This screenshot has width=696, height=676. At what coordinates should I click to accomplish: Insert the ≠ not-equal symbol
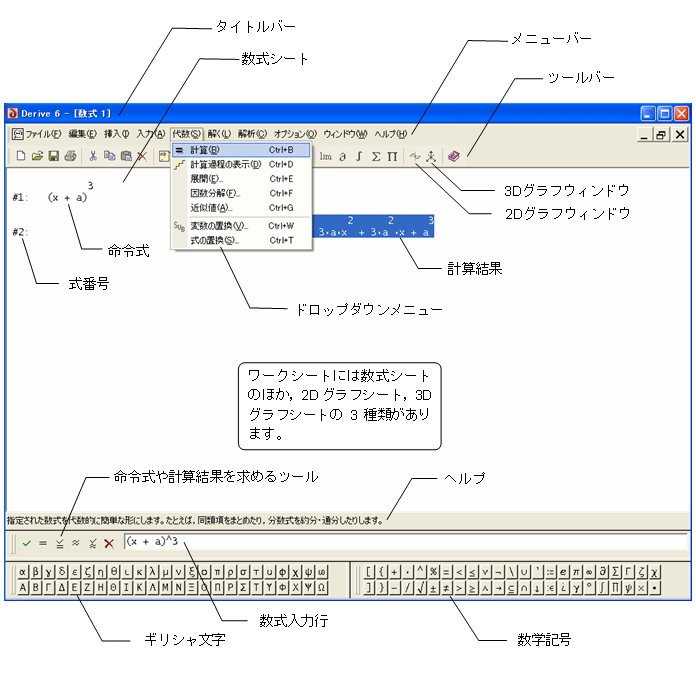[x=446, y=588]
